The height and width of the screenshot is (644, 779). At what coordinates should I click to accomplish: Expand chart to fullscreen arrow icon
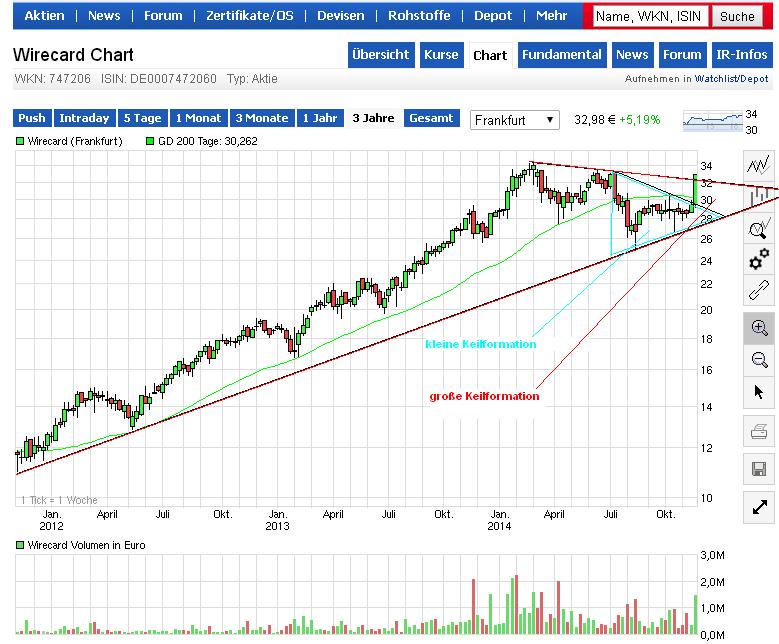tap(759, 507)
